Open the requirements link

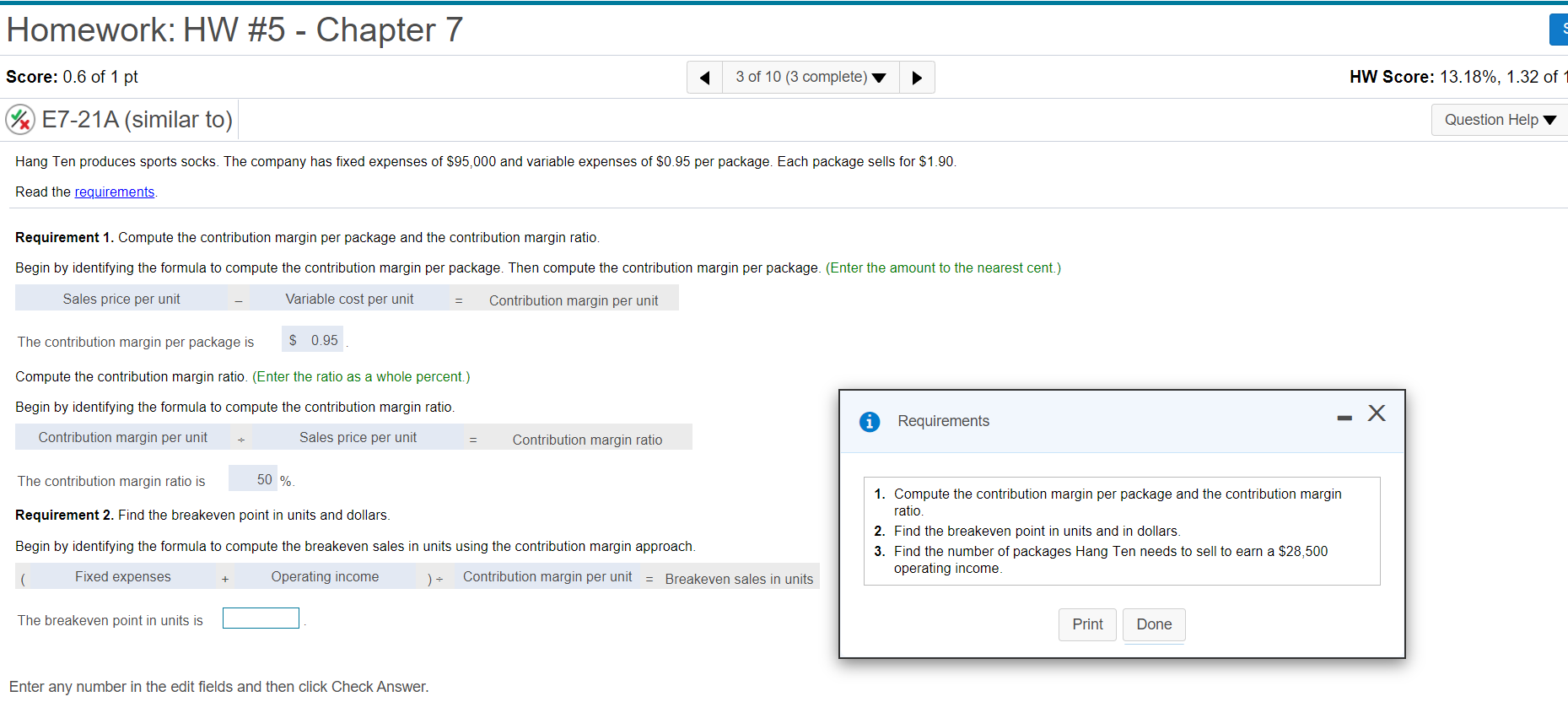(x=115, y=192)
